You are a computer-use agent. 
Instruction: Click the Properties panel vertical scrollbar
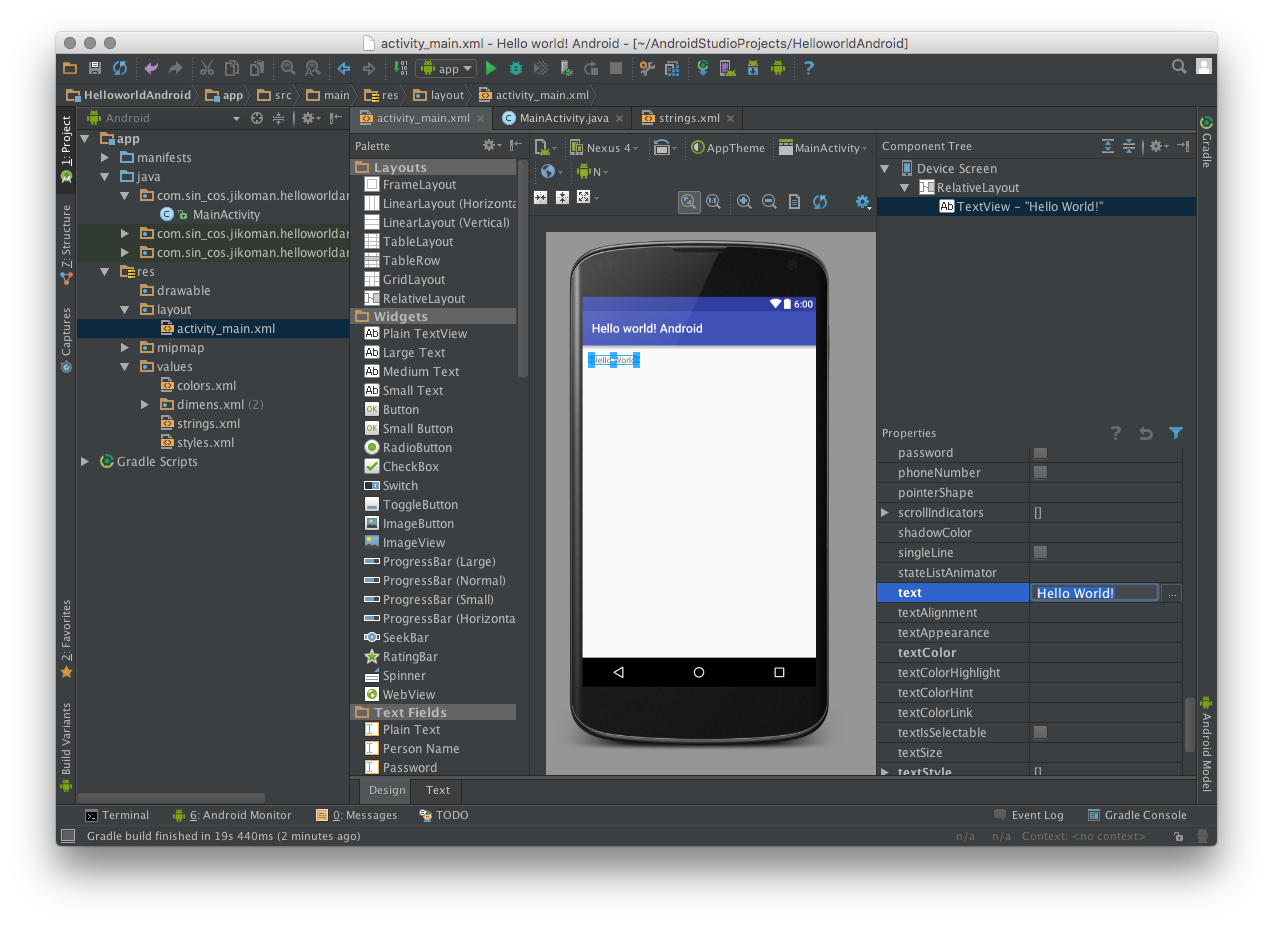(1190, 725)
